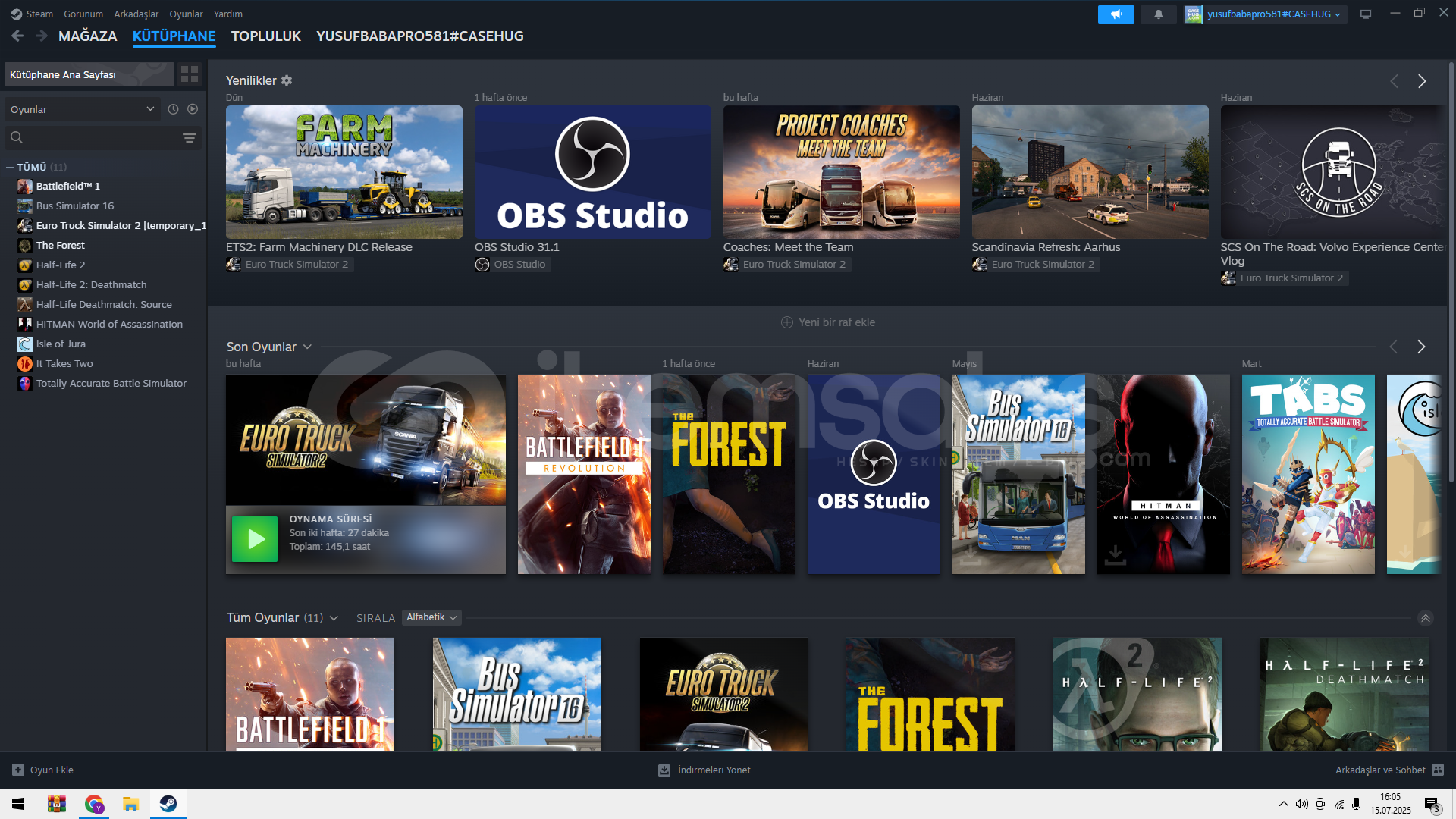Click the add shelf plus icon
The image size is (1456, 819).
tap(787, 322)
